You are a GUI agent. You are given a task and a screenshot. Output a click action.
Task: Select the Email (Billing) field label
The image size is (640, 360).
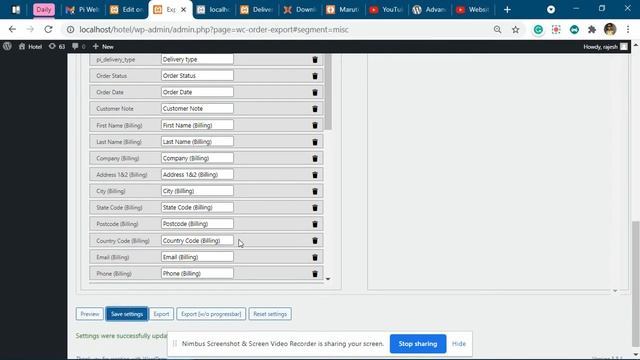113,257
